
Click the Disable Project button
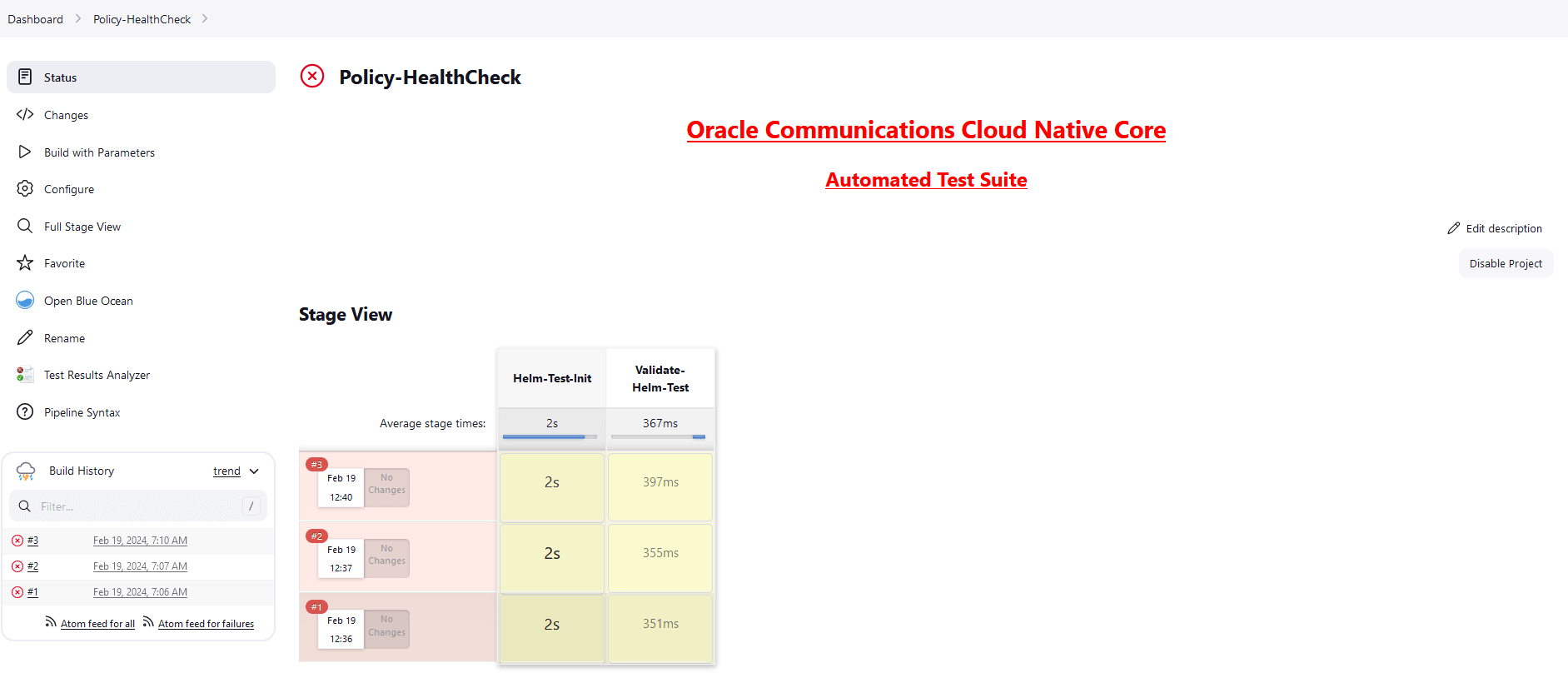click(x=1506, y=263)
